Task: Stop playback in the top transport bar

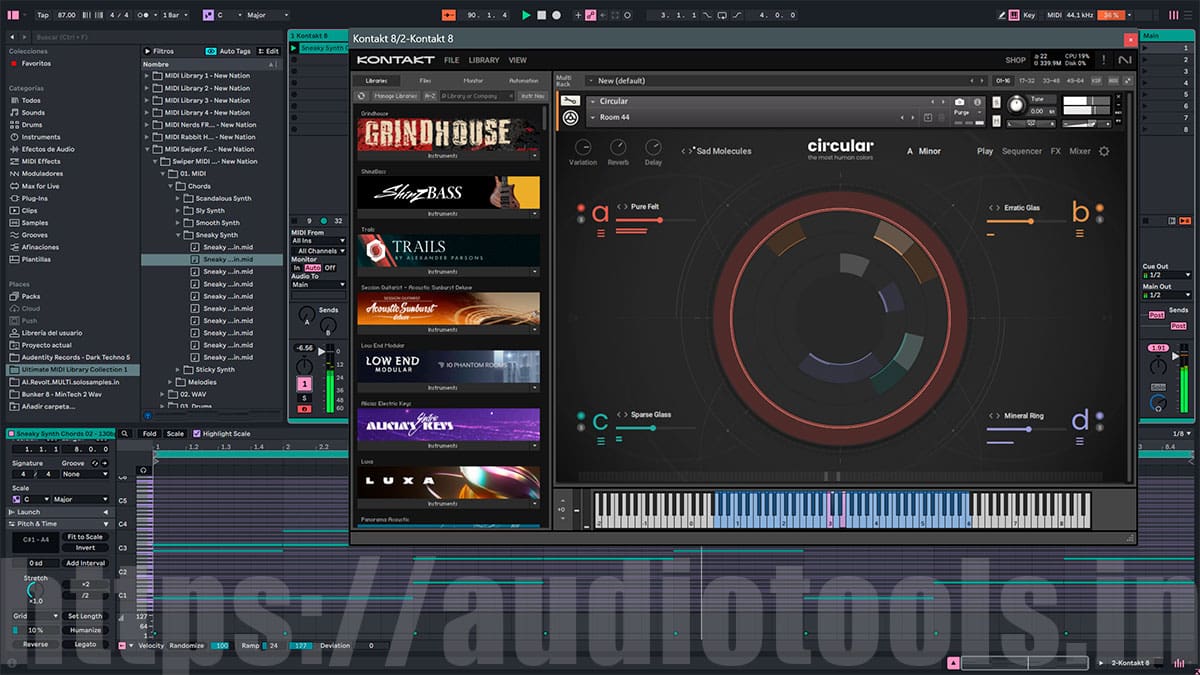Action: pyautogui.click(x=542, y=15)
